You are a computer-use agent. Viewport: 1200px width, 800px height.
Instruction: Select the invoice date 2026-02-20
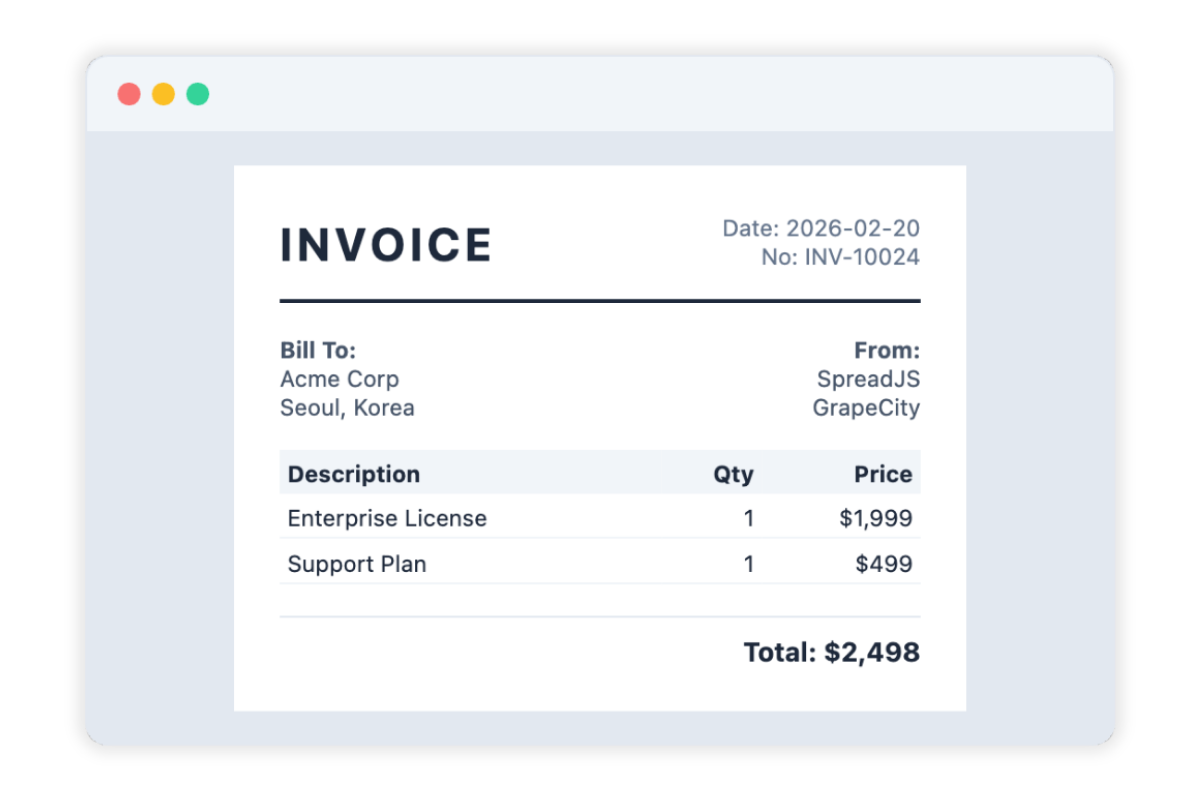click(x=853, y=229)
